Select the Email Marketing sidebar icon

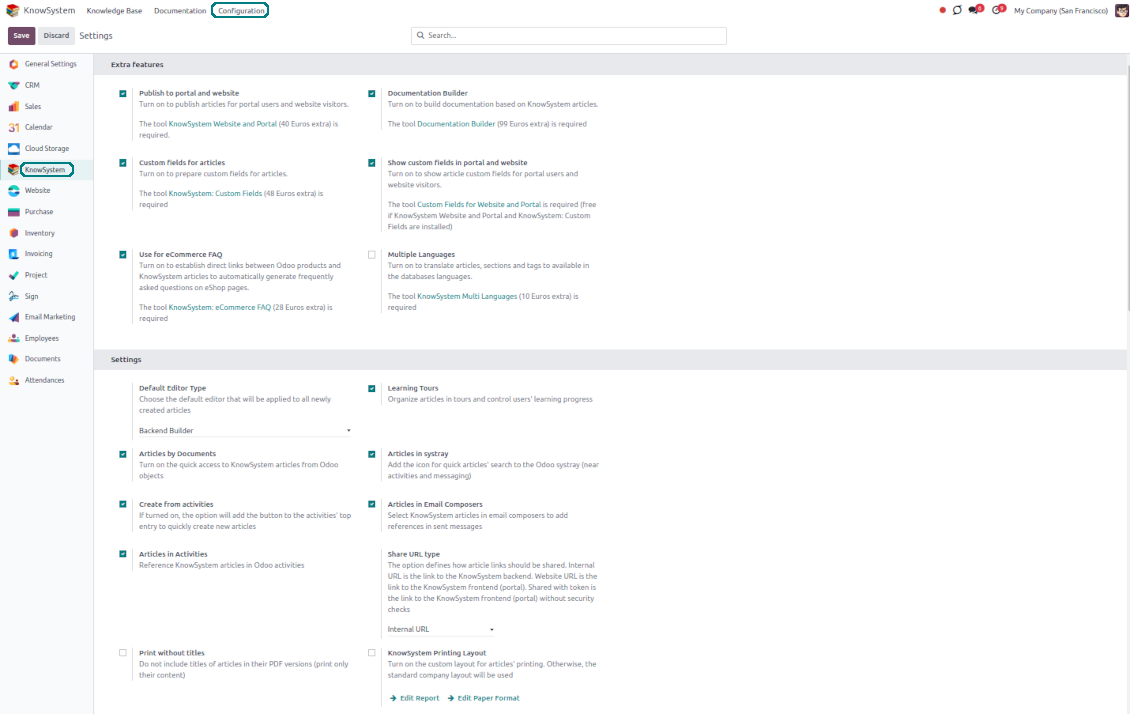pos(13,317)
